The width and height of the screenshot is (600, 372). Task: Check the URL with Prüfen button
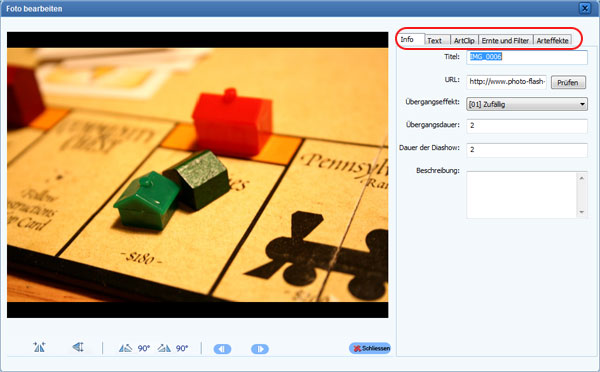(x=568, y=82)
